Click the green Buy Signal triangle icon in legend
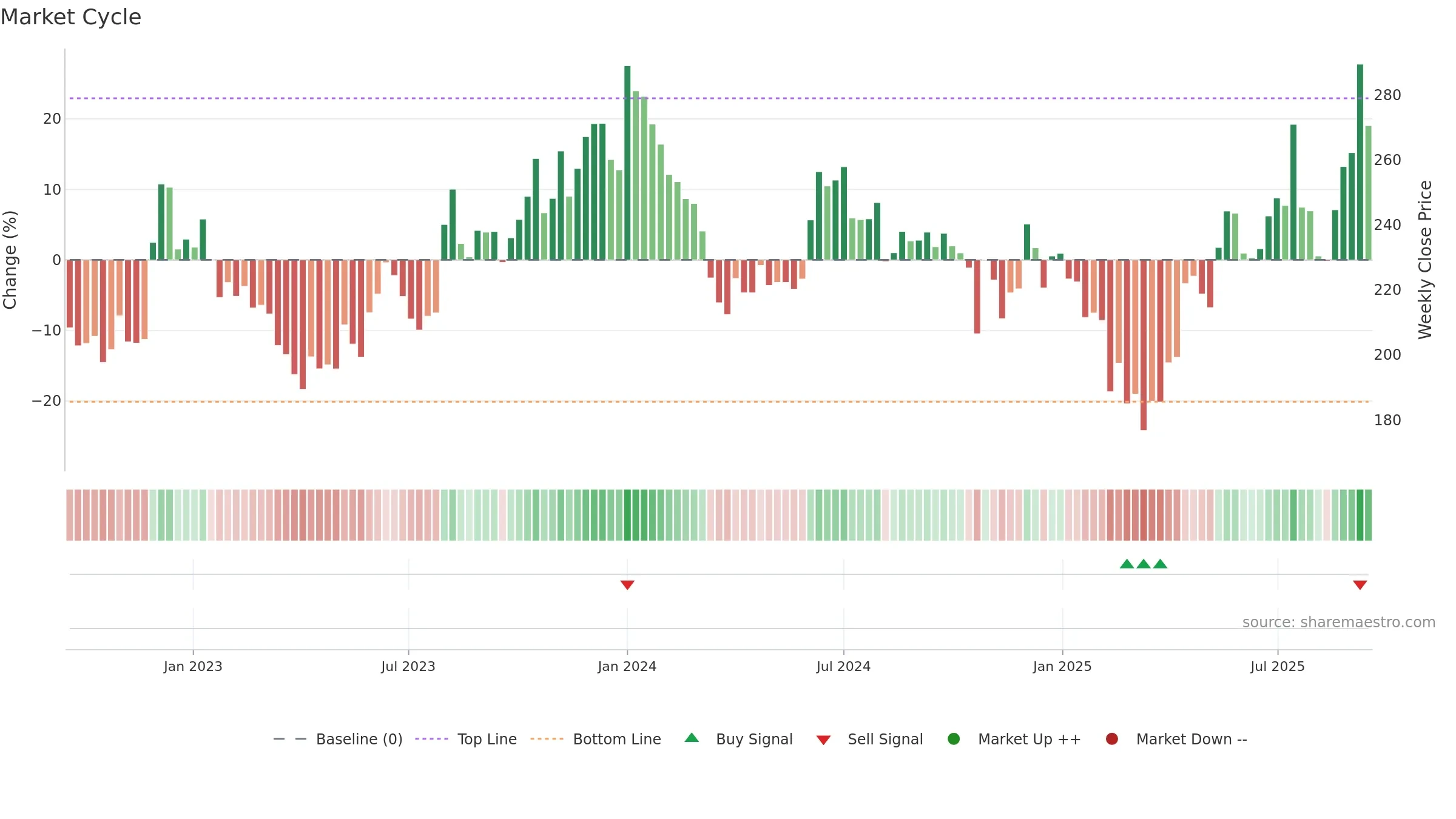Viewport: 1456px width, 819px height. (692, 738)
